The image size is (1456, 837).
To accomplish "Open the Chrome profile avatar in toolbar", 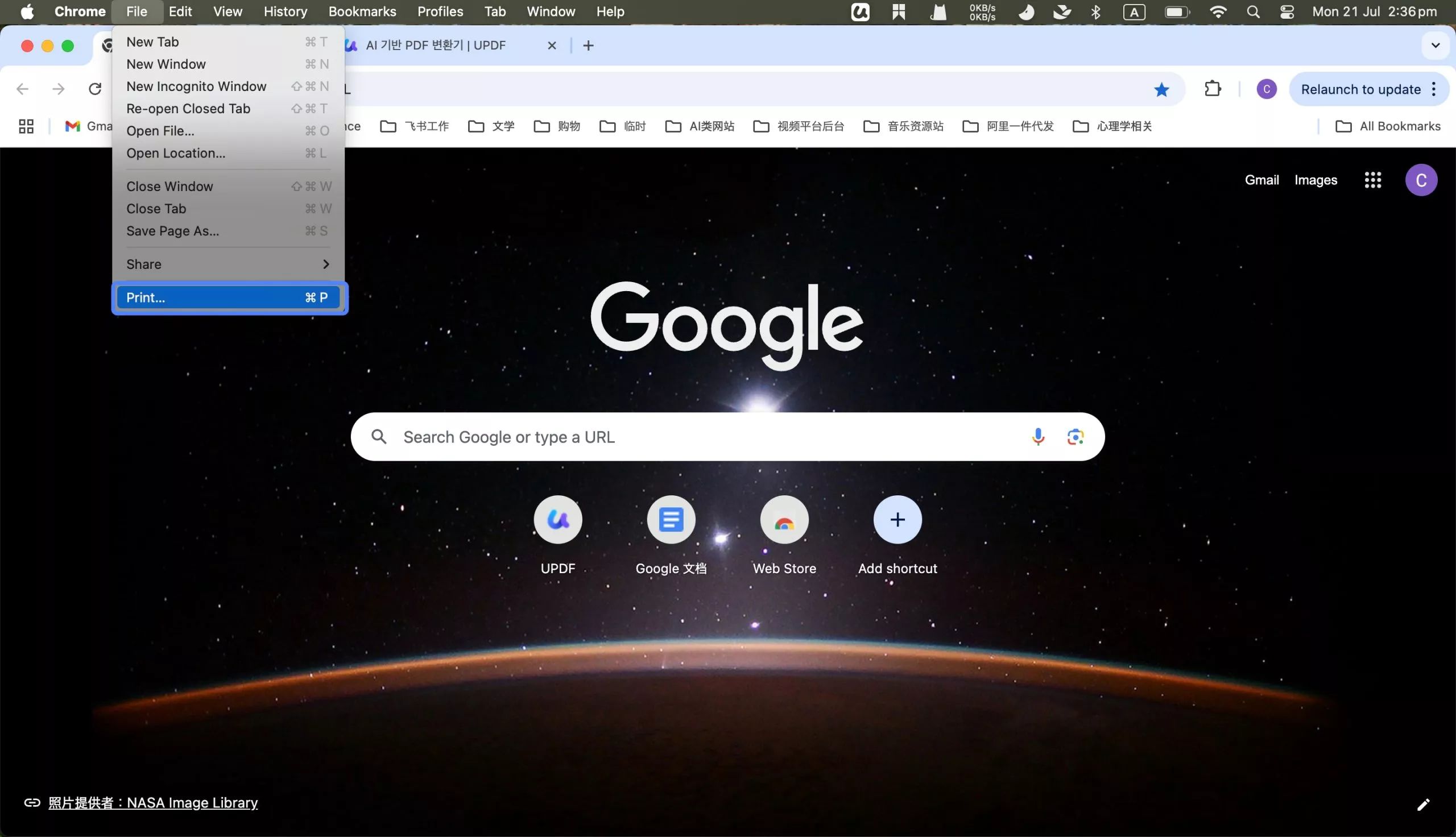I will (1266, 89).
